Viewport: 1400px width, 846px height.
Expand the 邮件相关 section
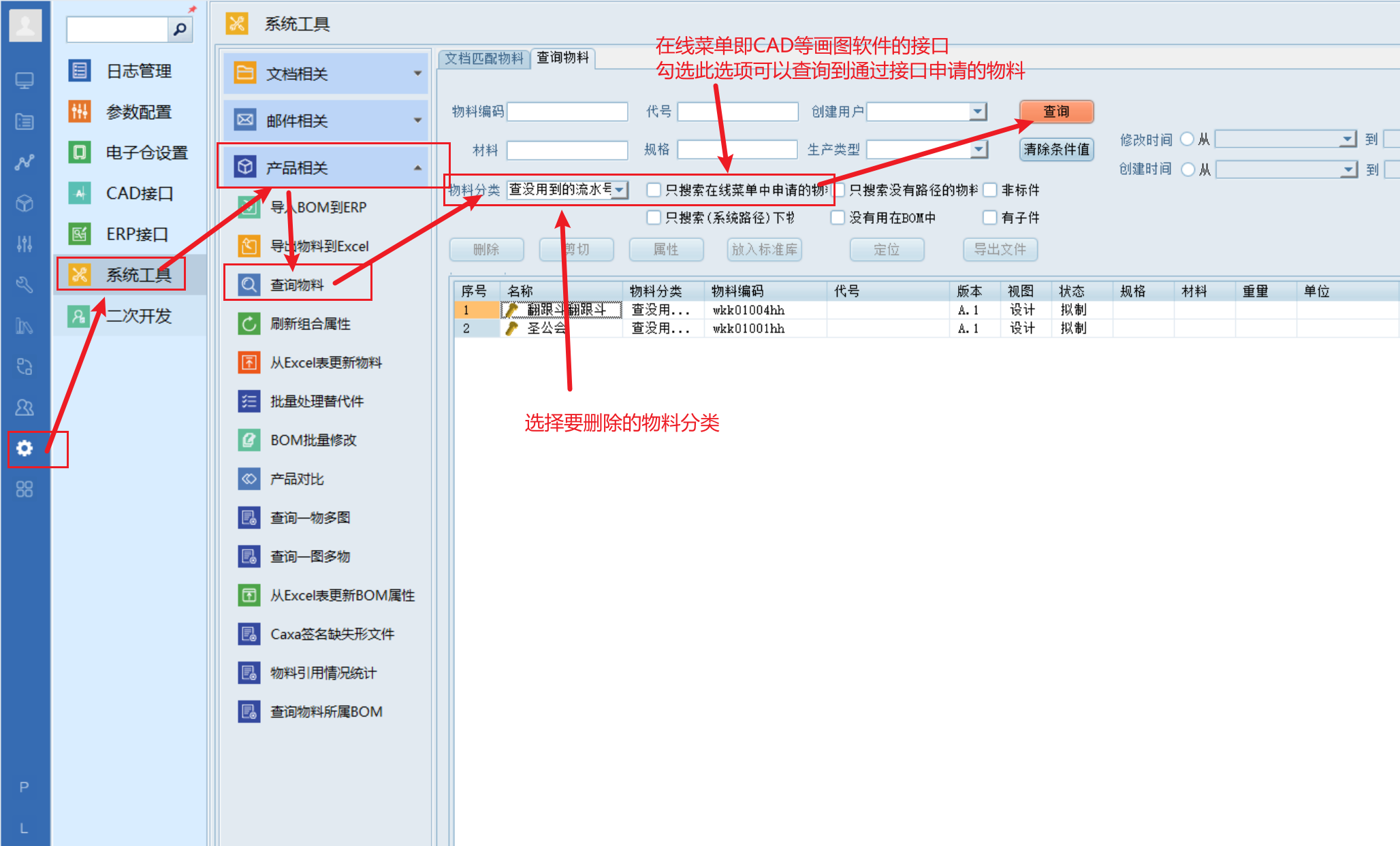[325, 120]
